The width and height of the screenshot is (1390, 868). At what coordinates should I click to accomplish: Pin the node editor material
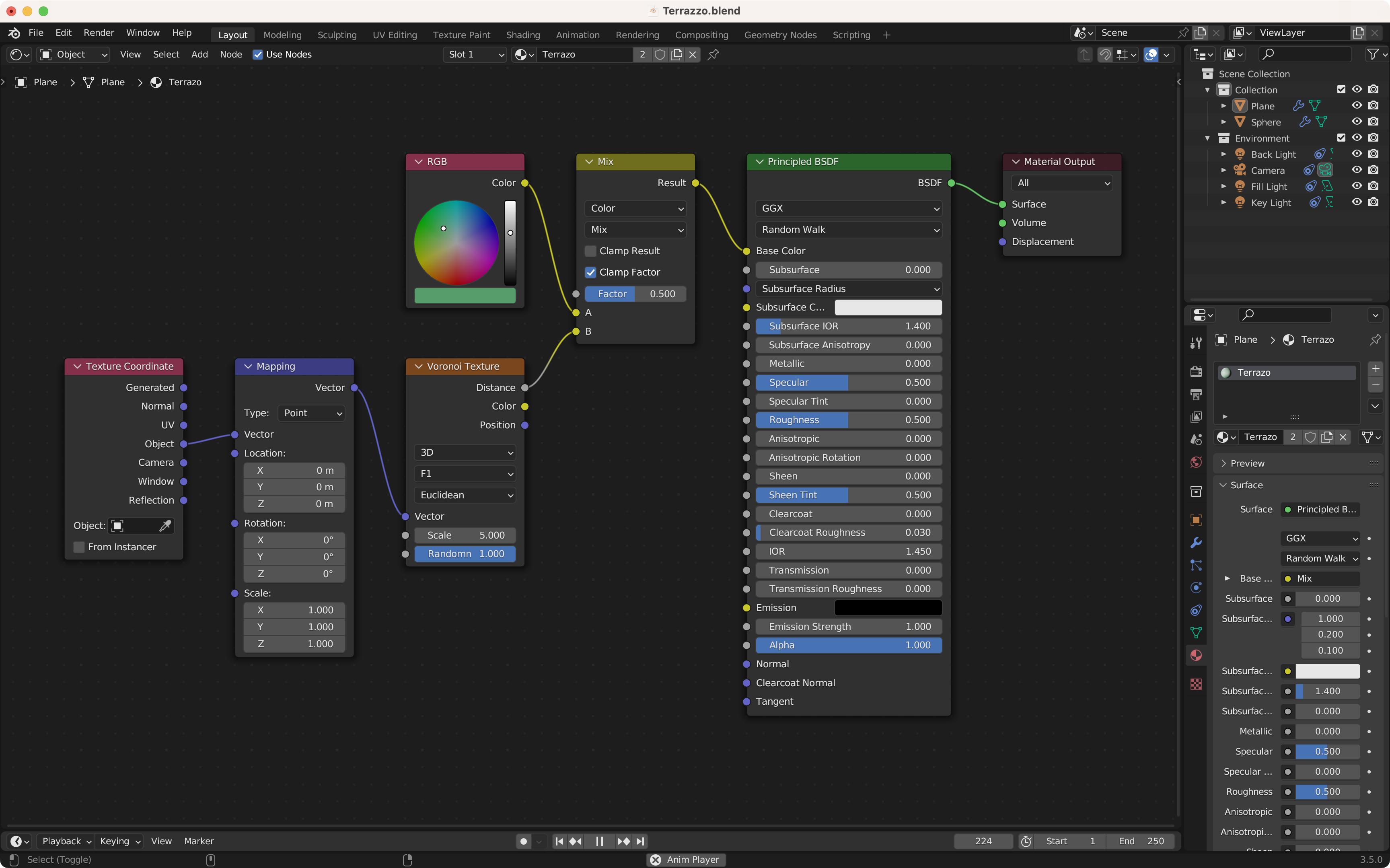coord(714,55)
